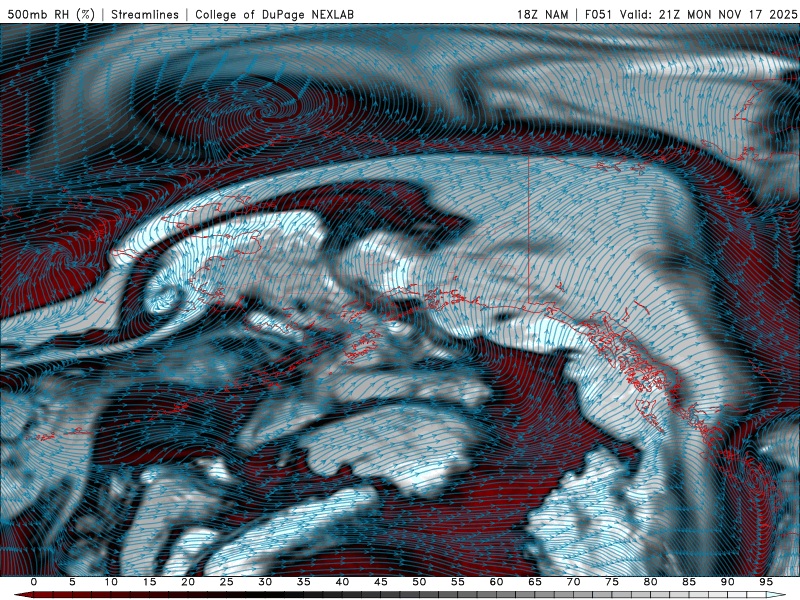Click the colorbar label '10'
800x600 pixels.
coord(111,582)
